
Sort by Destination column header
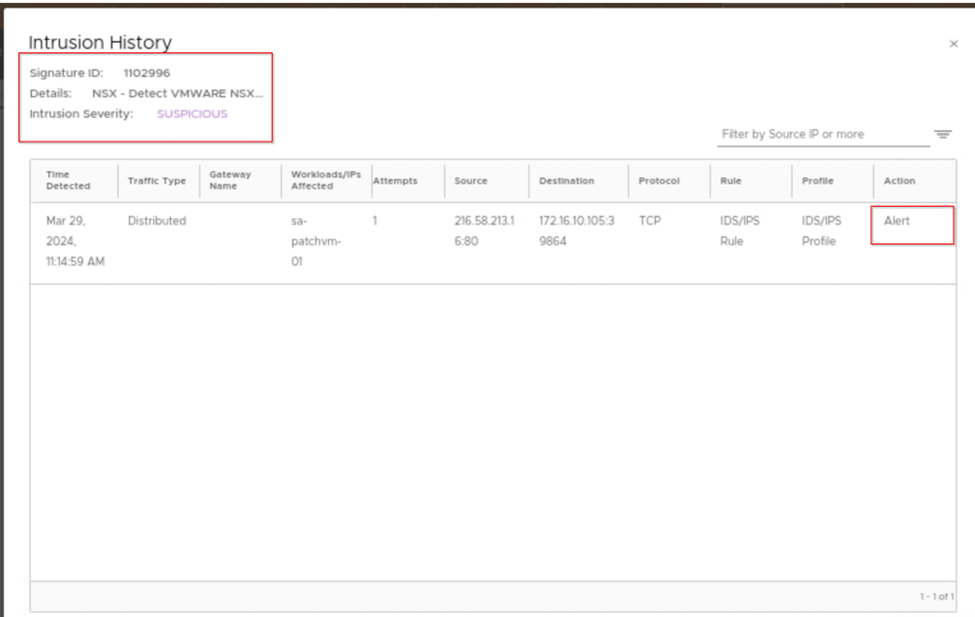pyautogui.click(x=566, y=181)
